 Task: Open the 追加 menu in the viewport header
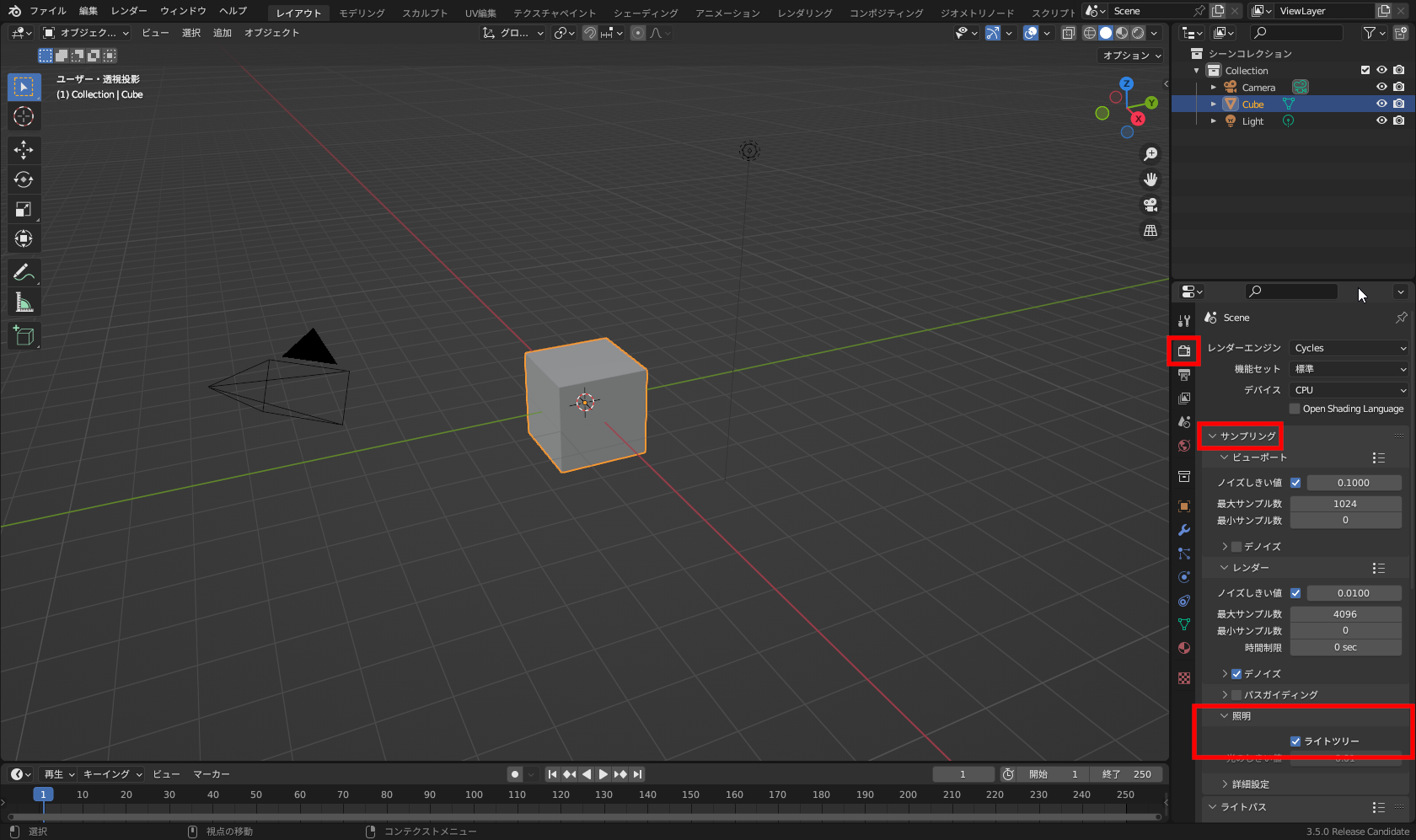(223, 33)
